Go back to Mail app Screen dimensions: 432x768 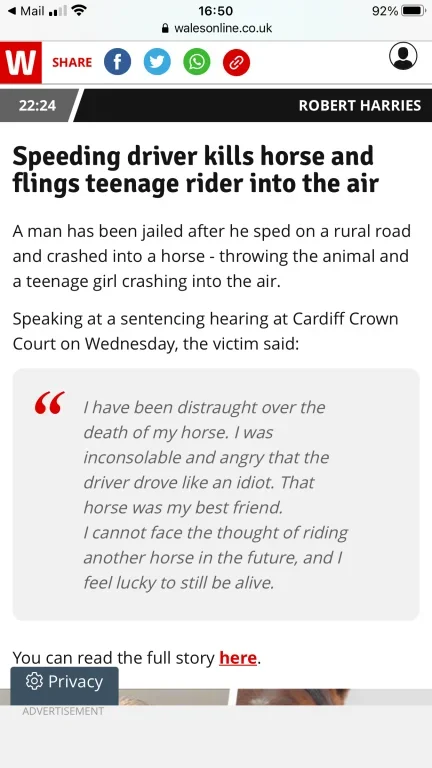tap(27, 11)
